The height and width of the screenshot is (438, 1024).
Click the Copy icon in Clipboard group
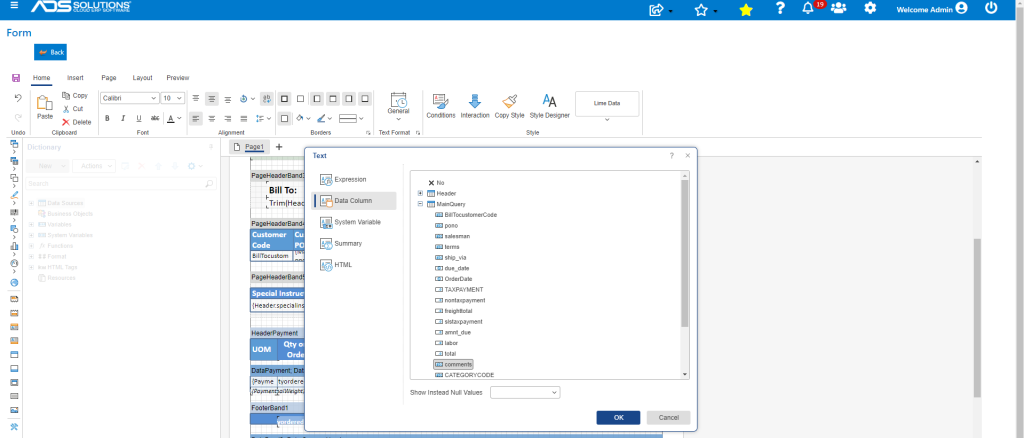coord(66,95)
